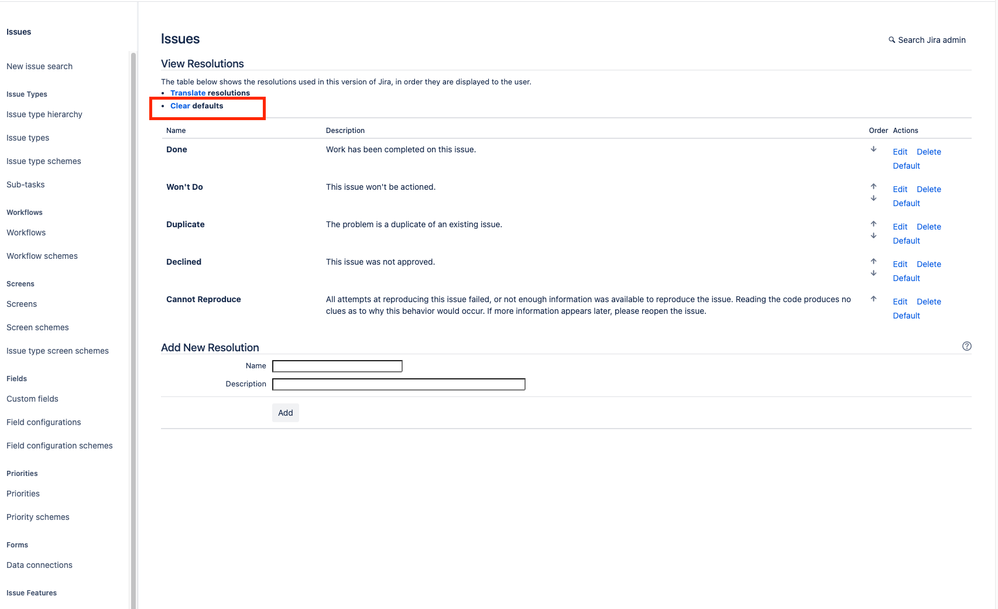Viewport: 998px width, 609px height.
Task: Select Clear defaults
Action: pyautogui.click(x=195, y=105)
